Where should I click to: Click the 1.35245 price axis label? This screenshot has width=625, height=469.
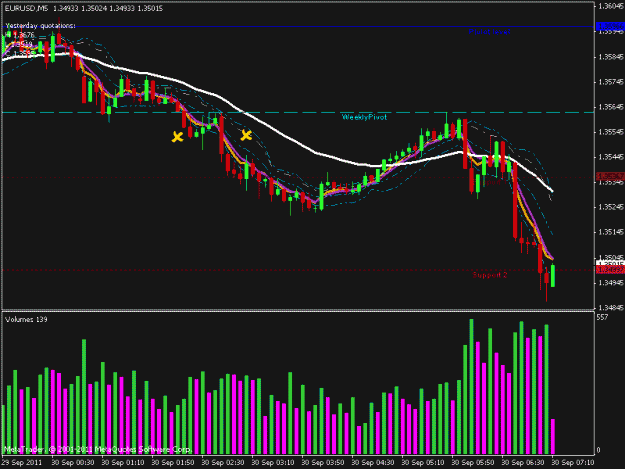611,207
